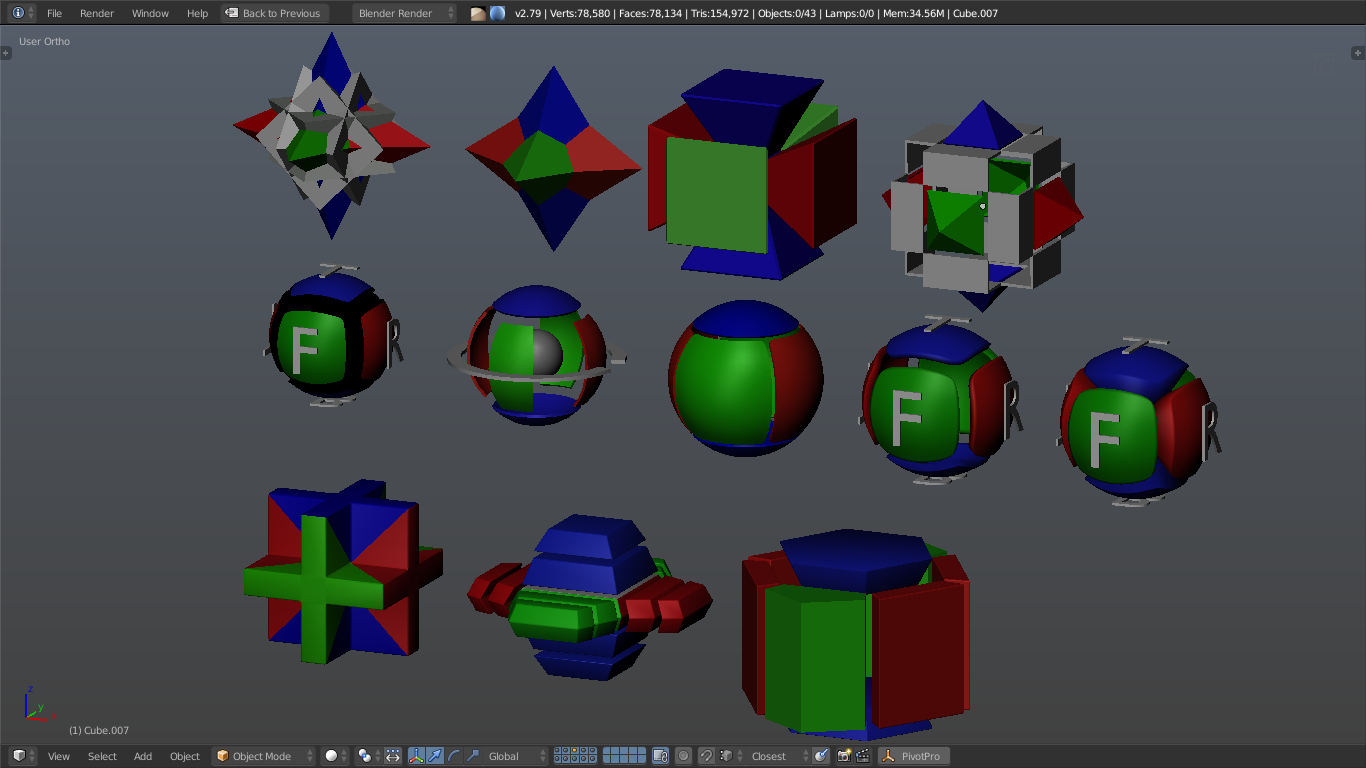This screenshot has width=1366, height=768.
Task: Open the snap element cube dropdown
Action: (x=729, y=756)
